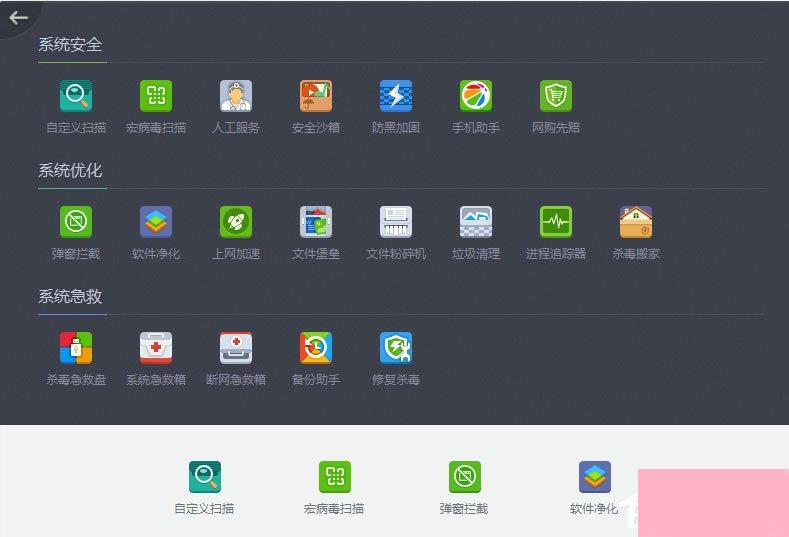
Task: Launch the 进程追踪器 monitor icon
Action: point(556,221)
